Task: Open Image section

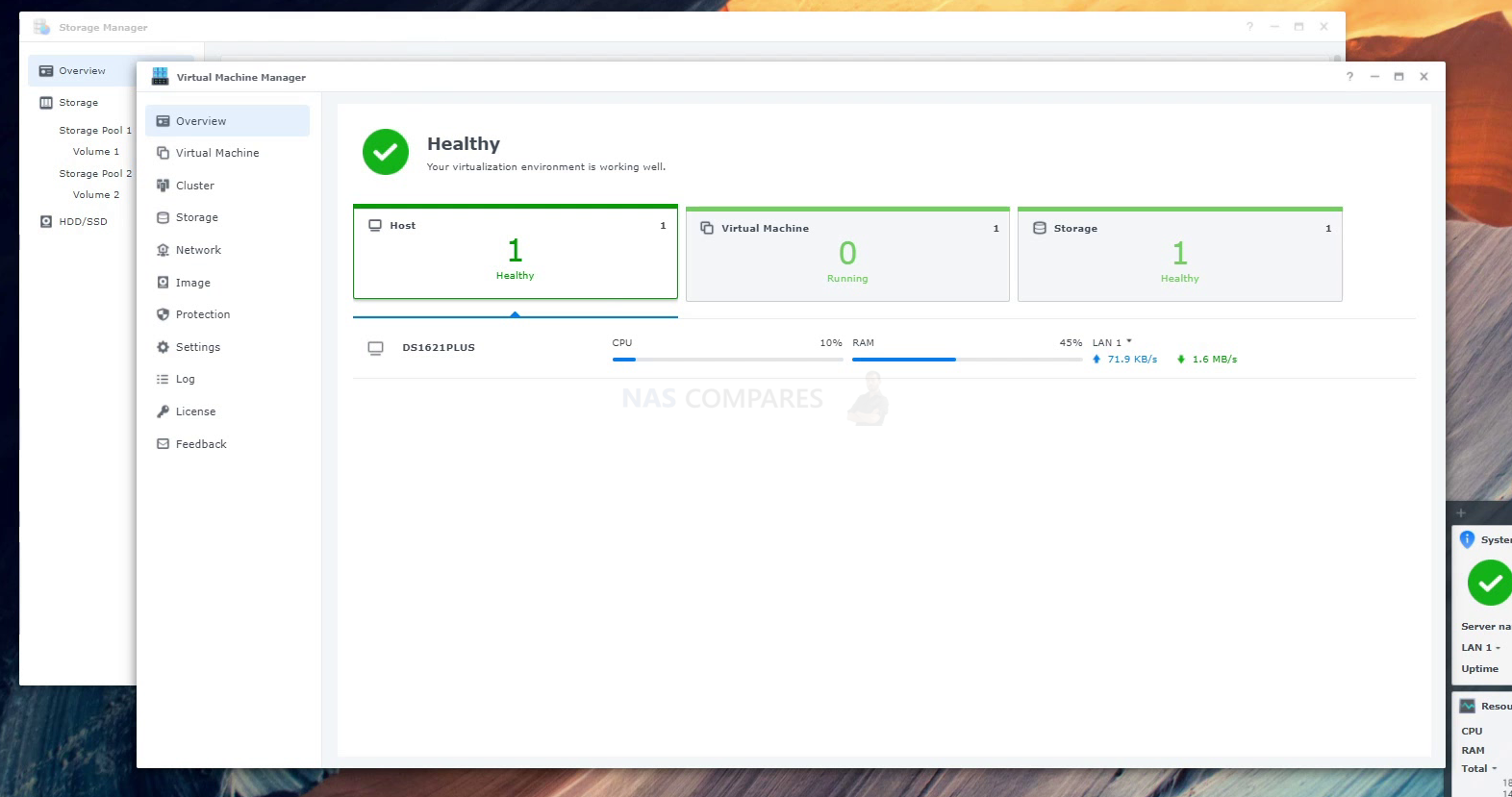Action: pyautogui.click(x=227, y=283)
